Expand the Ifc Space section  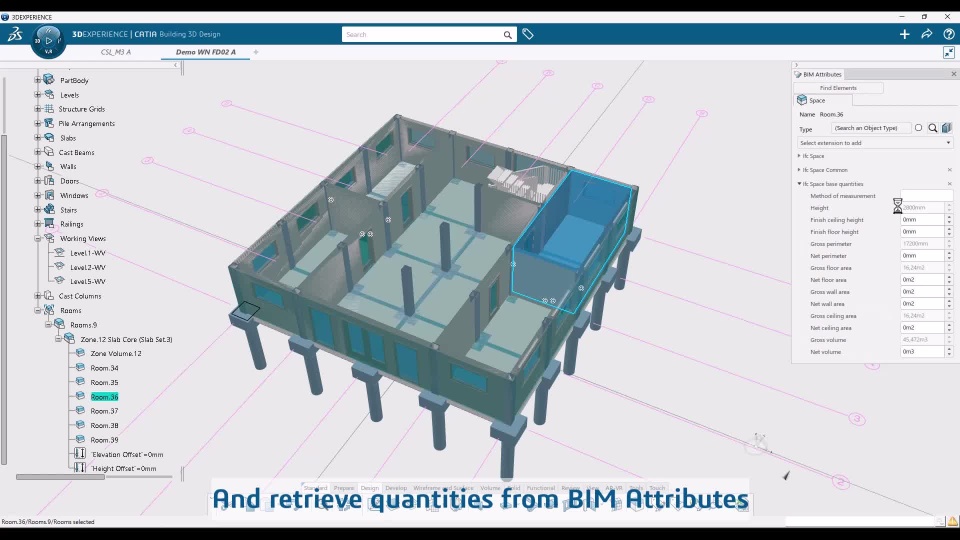tap(799, 156)
